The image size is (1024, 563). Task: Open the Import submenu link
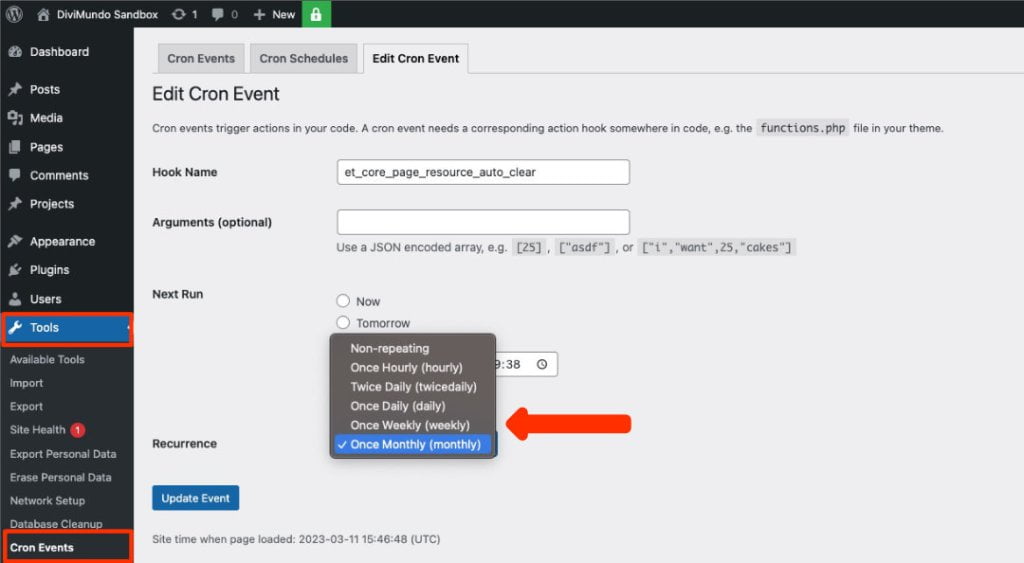point(26,383)
